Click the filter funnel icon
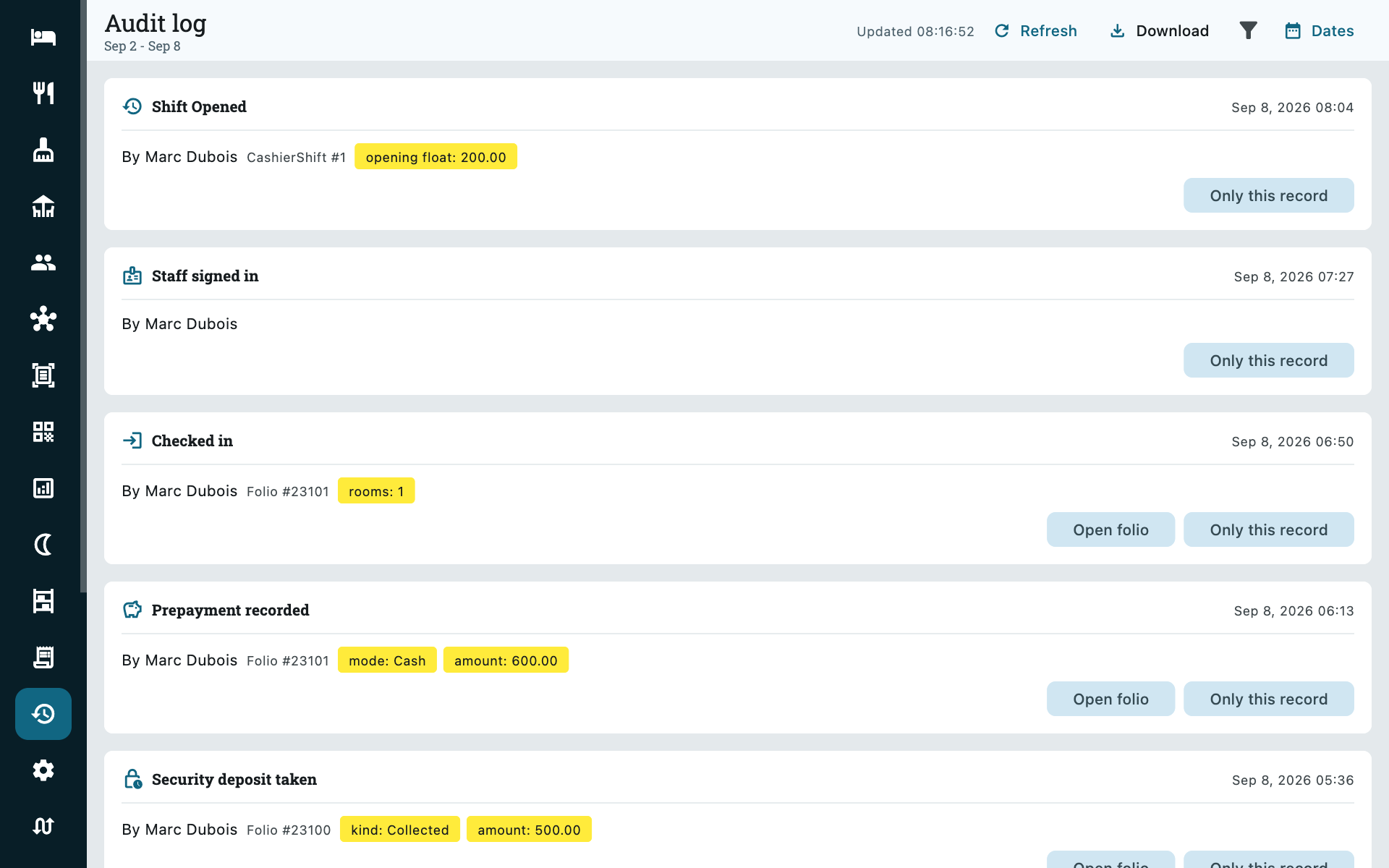1389x868 pixels. pyautogui.click(x=1248, y=30)
